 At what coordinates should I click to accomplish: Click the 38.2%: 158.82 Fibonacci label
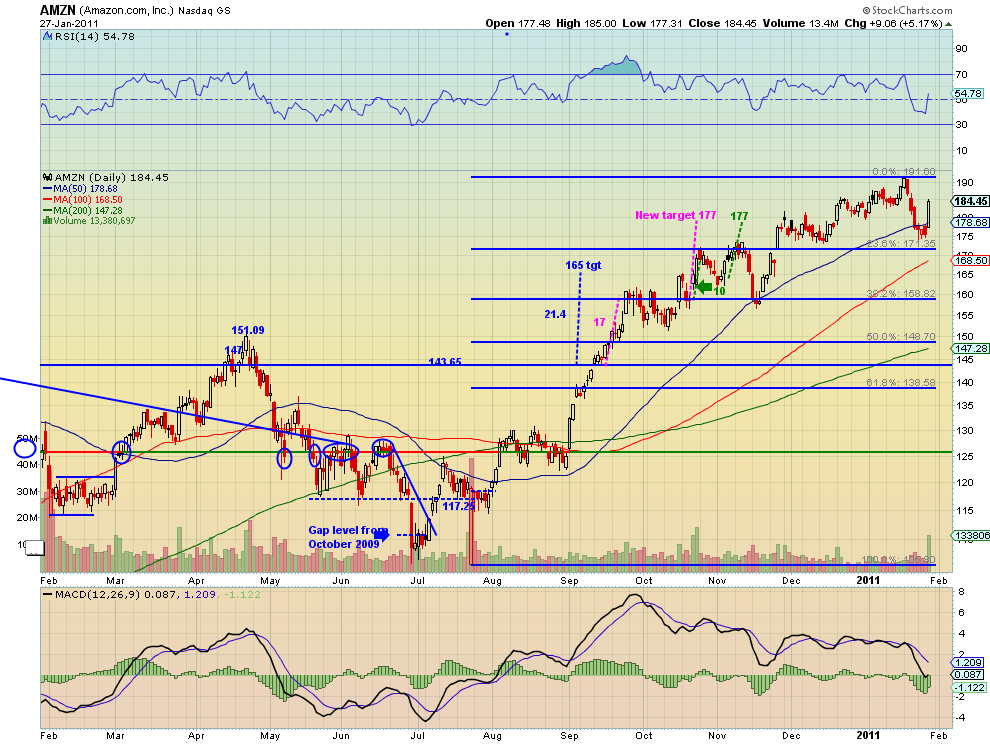click(901, 294)
